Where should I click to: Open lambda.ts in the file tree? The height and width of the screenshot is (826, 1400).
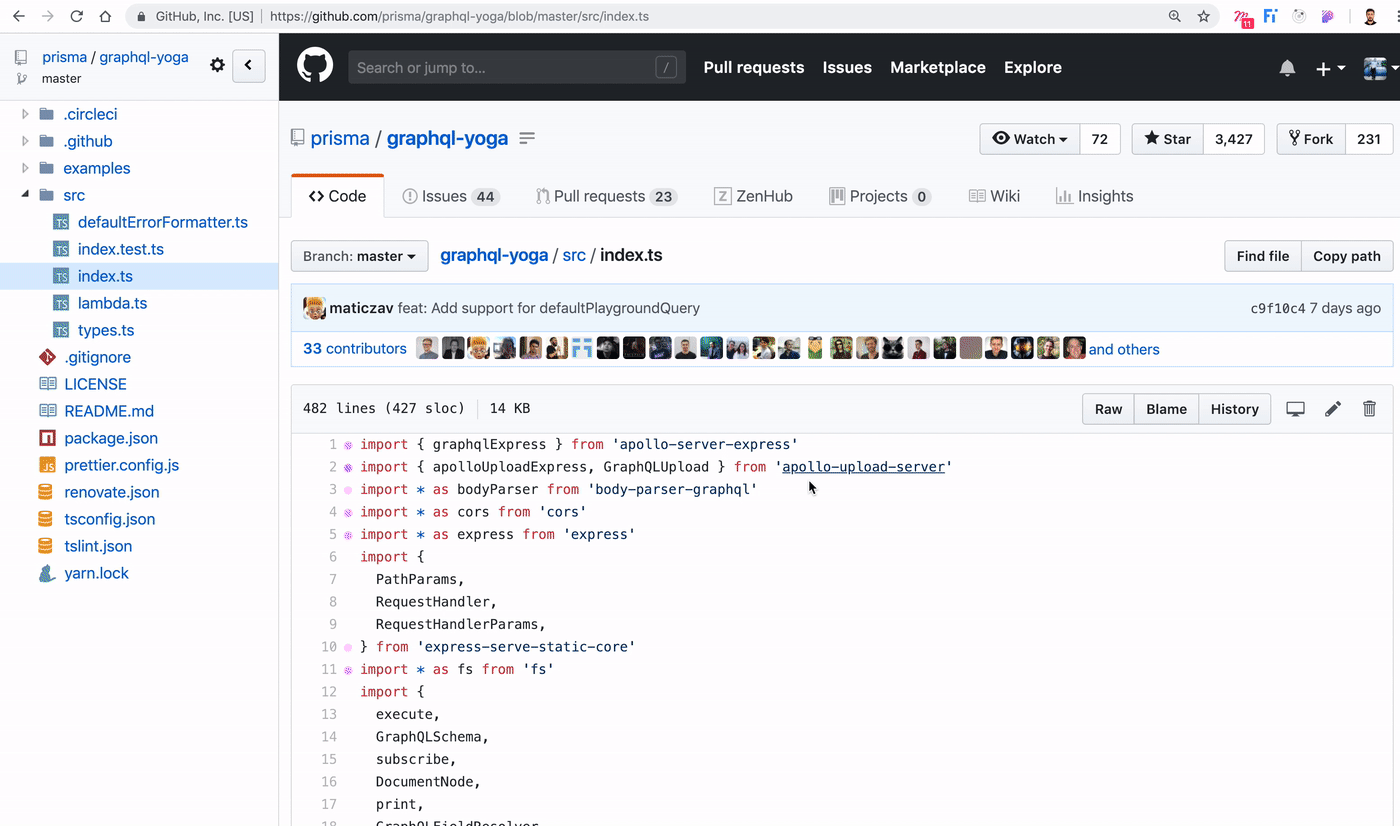click(x=112, y=303)
